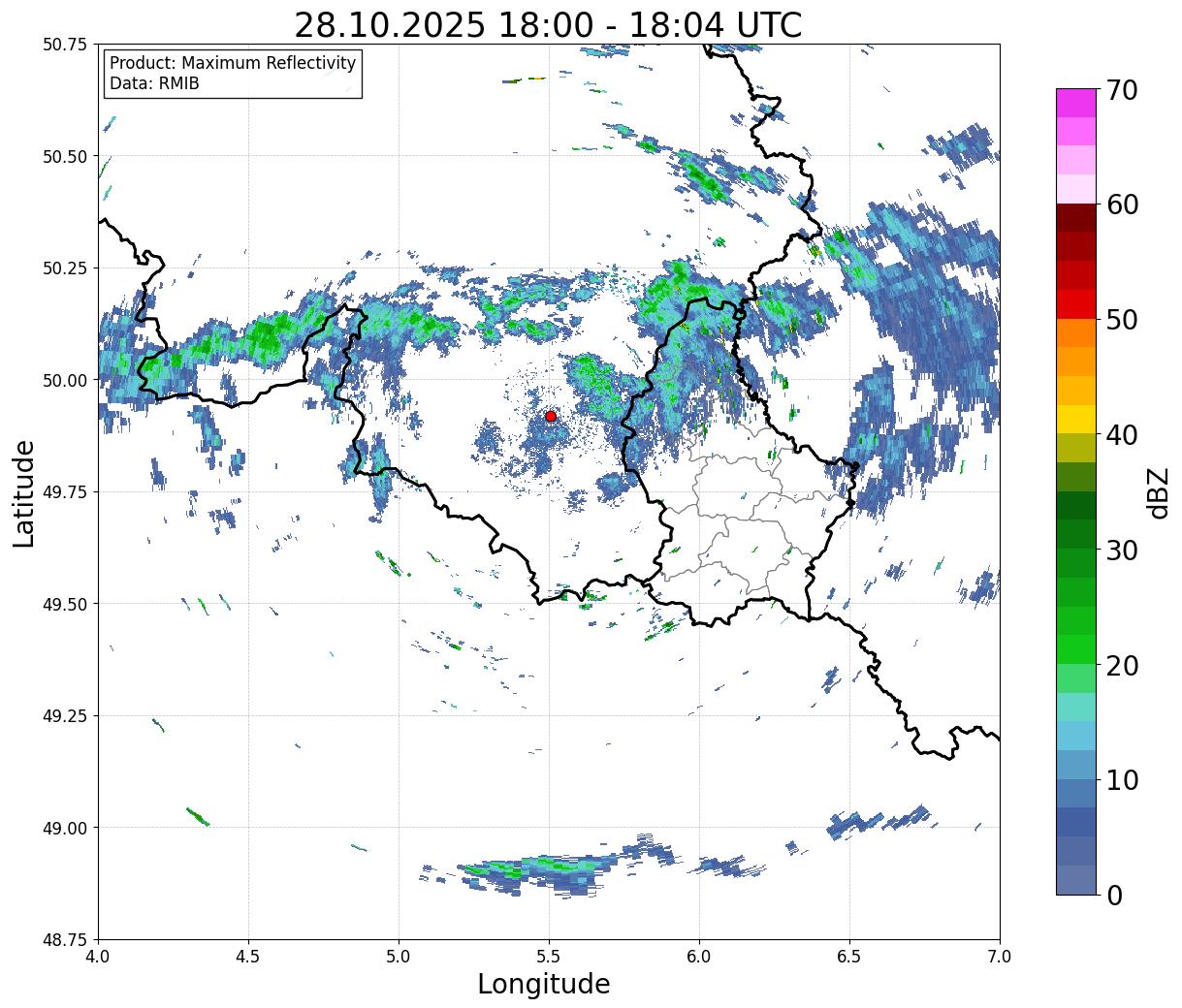Click the longitude tick label '6.0'
The height and width of the screenshot is (1008, 1182).
coord(699,957)
